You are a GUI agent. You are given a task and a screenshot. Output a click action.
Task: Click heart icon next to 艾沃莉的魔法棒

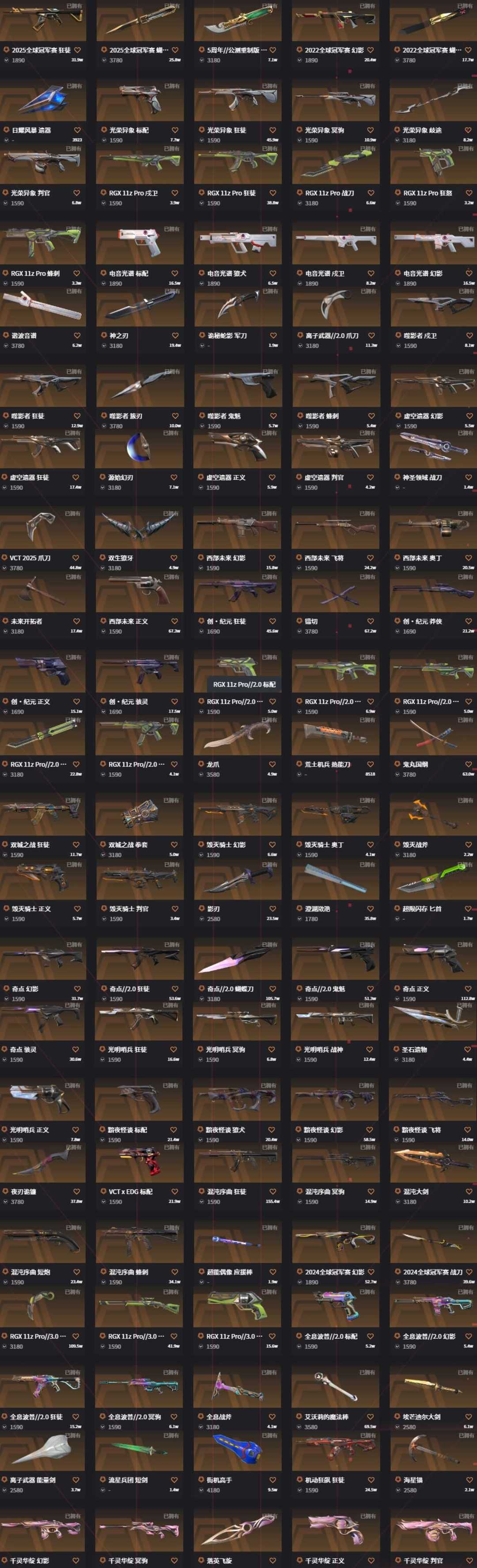point(370,1416)
